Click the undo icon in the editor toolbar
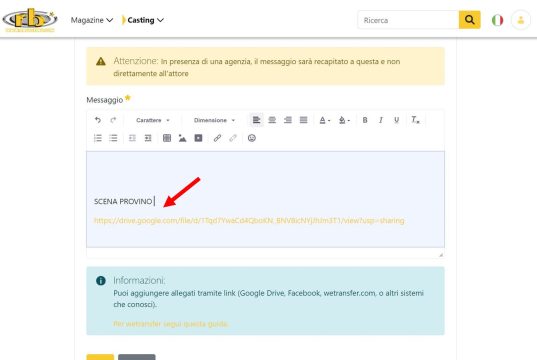Screen dimensions: 537x360 coord(98,120)
